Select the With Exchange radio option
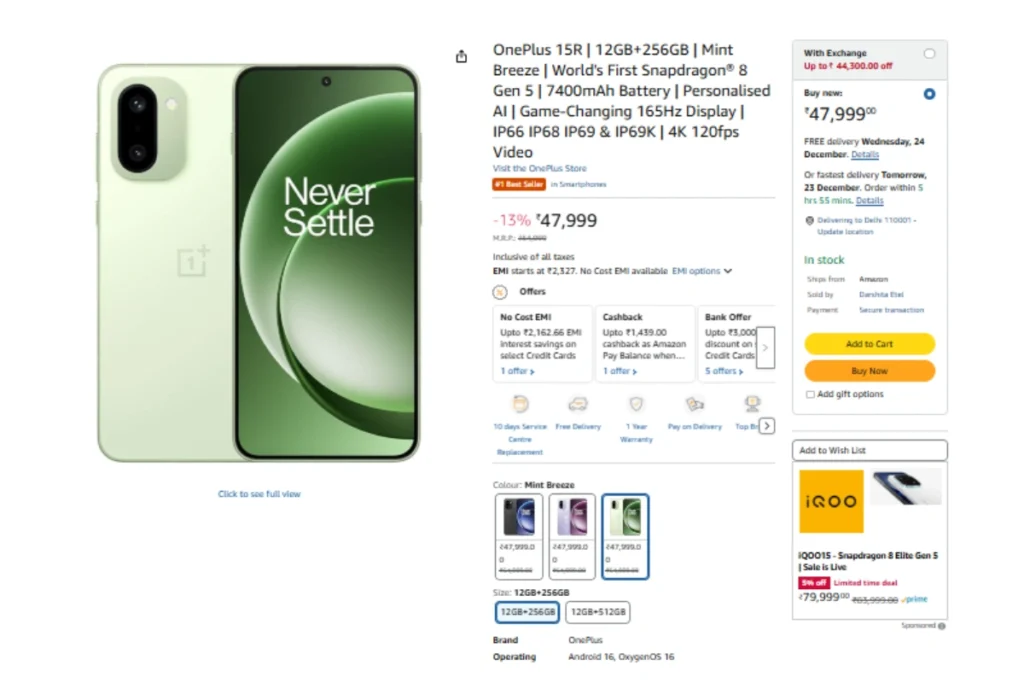The width and height of the screenshot is (1024, 683). pos(930,54)
